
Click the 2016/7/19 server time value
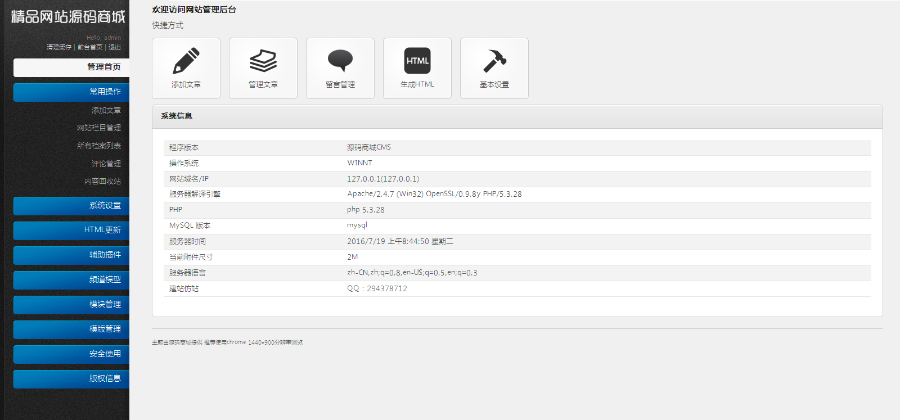pos(400,242)
